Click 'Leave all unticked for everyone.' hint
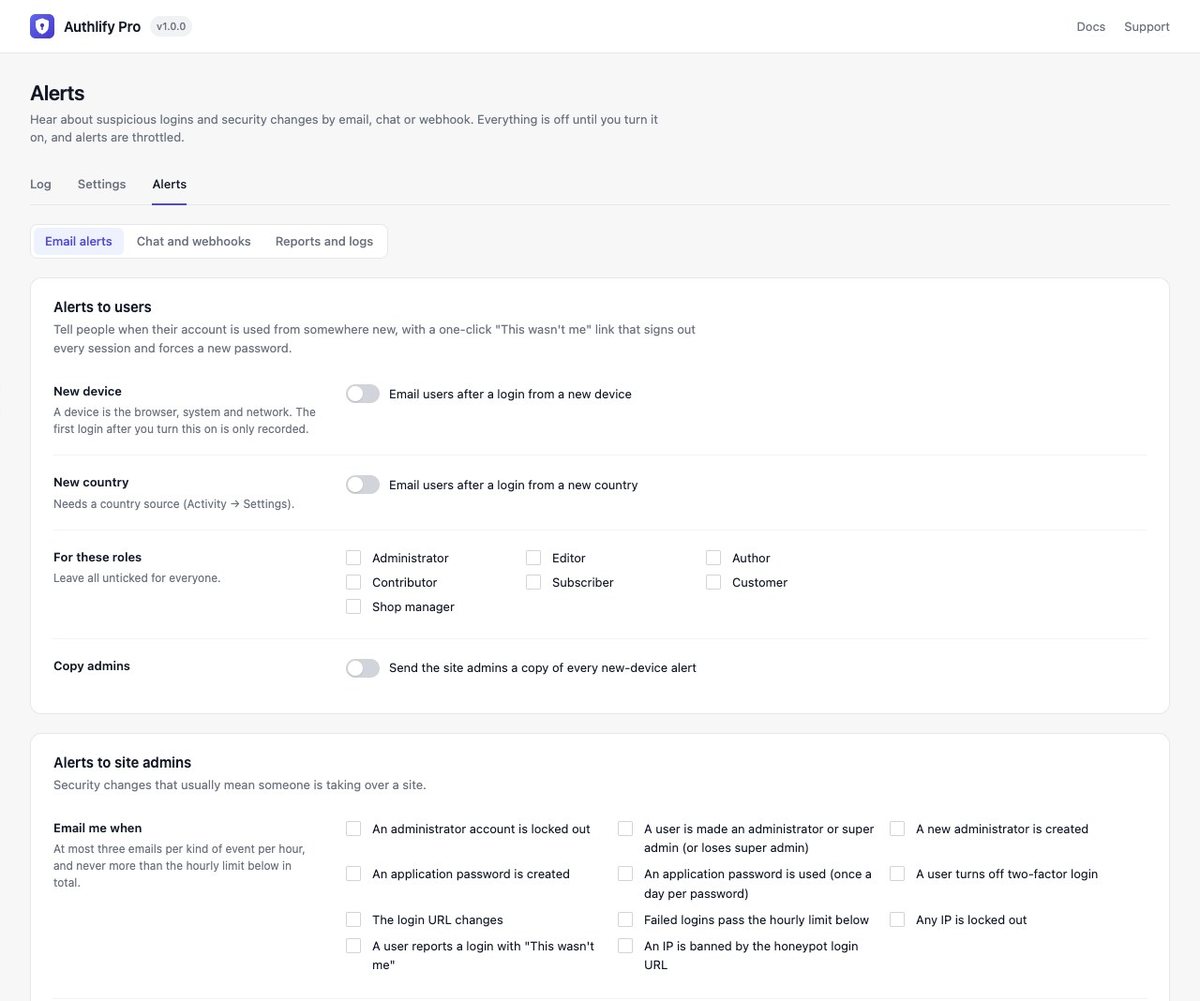The width and height of the screenshot is (1200, 1001). pos(137,578)
